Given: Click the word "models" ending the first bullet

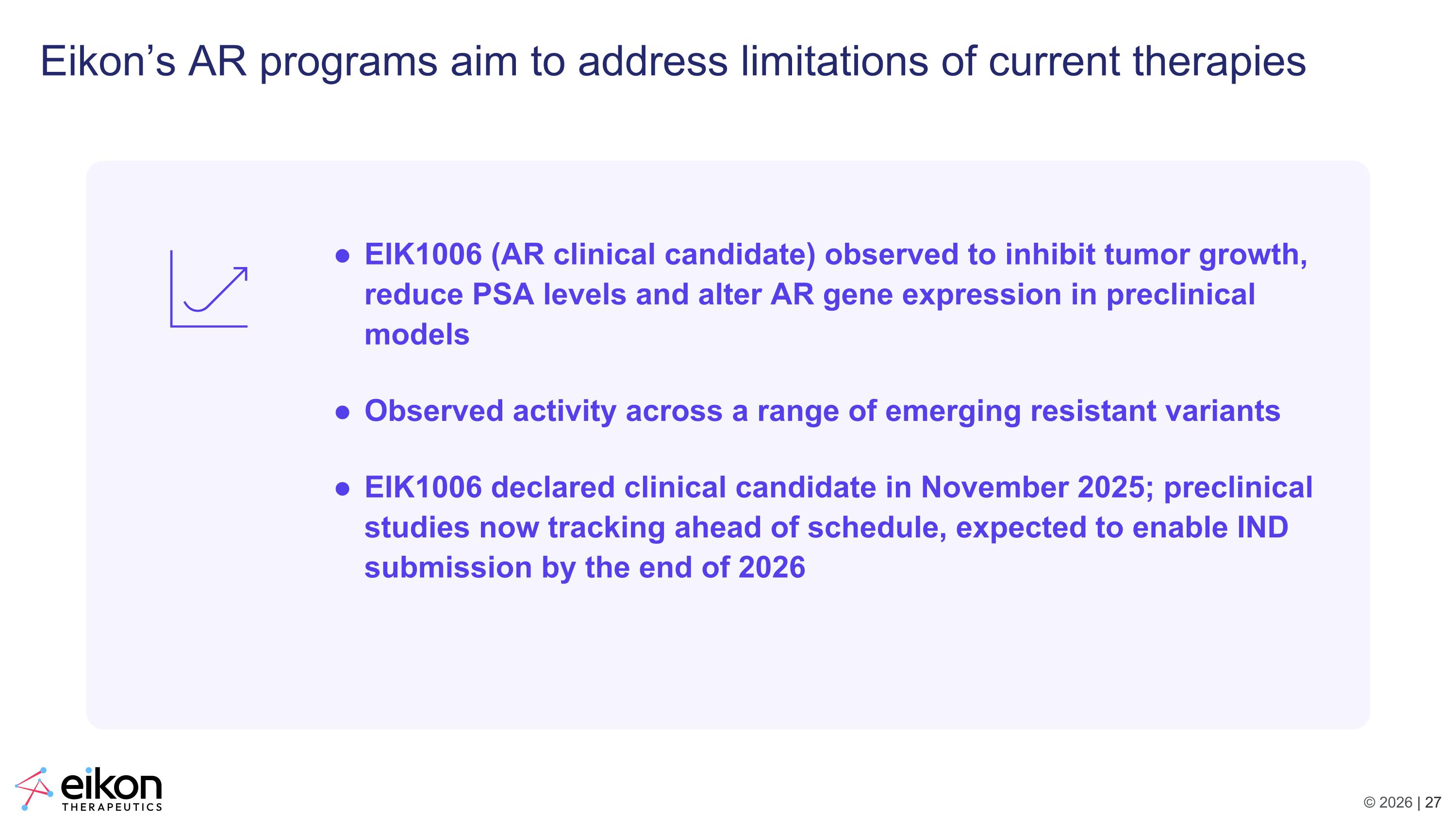Looking at the screenshot, I should pyautogui.click(x=416, y=334).
